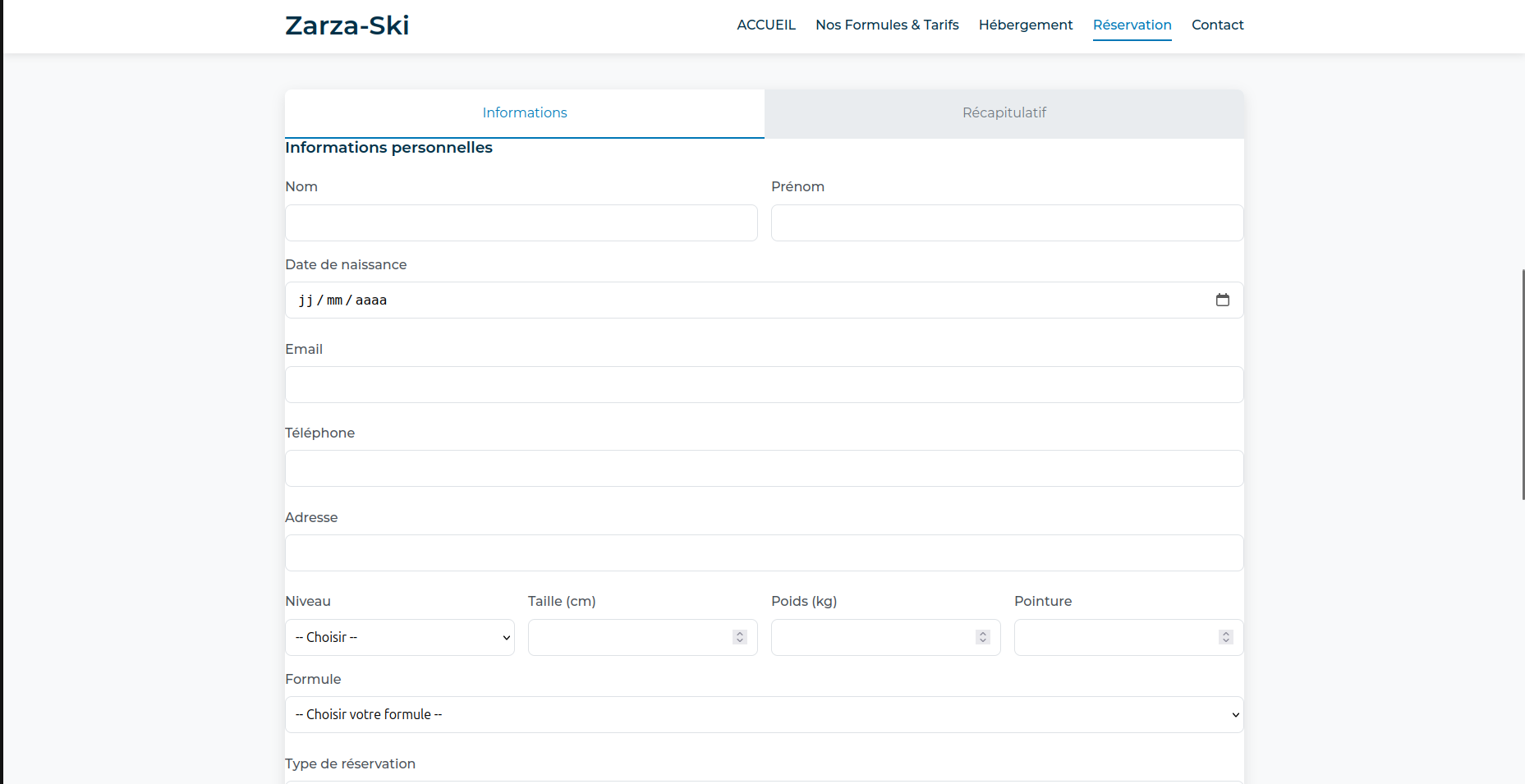Screen dimensions: 1525x784
Task: Focus the Prénom text field
Action: click(1007, 223)
